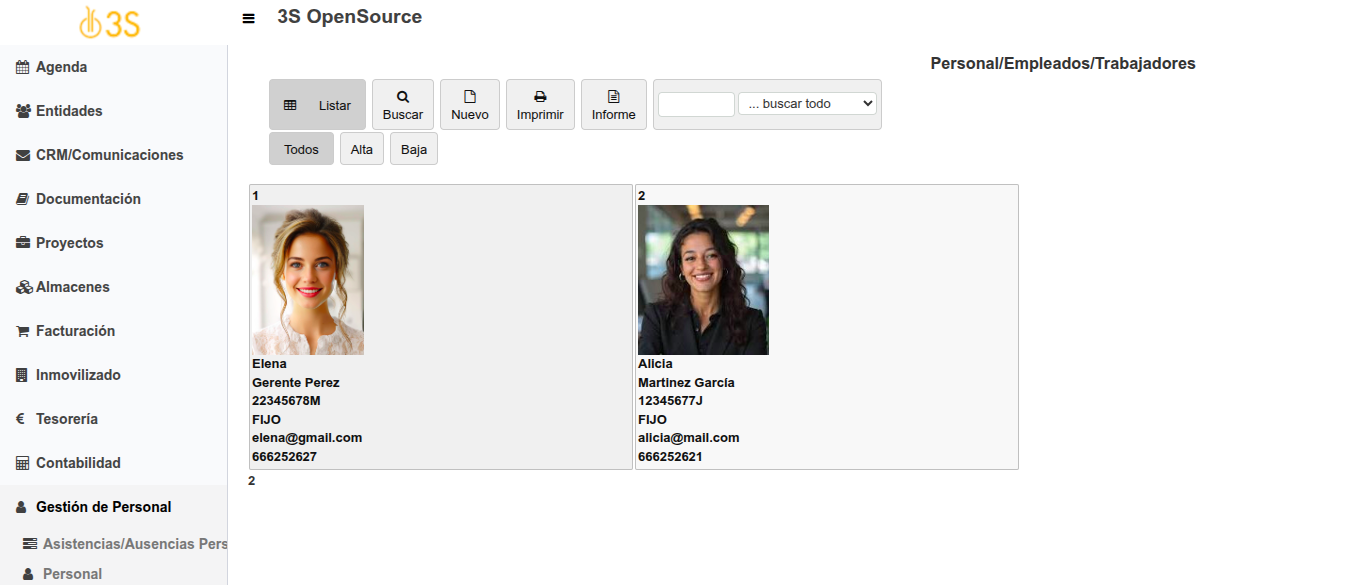Click the Informe report button
This screenshot has width=1371, height=585.
614,105
